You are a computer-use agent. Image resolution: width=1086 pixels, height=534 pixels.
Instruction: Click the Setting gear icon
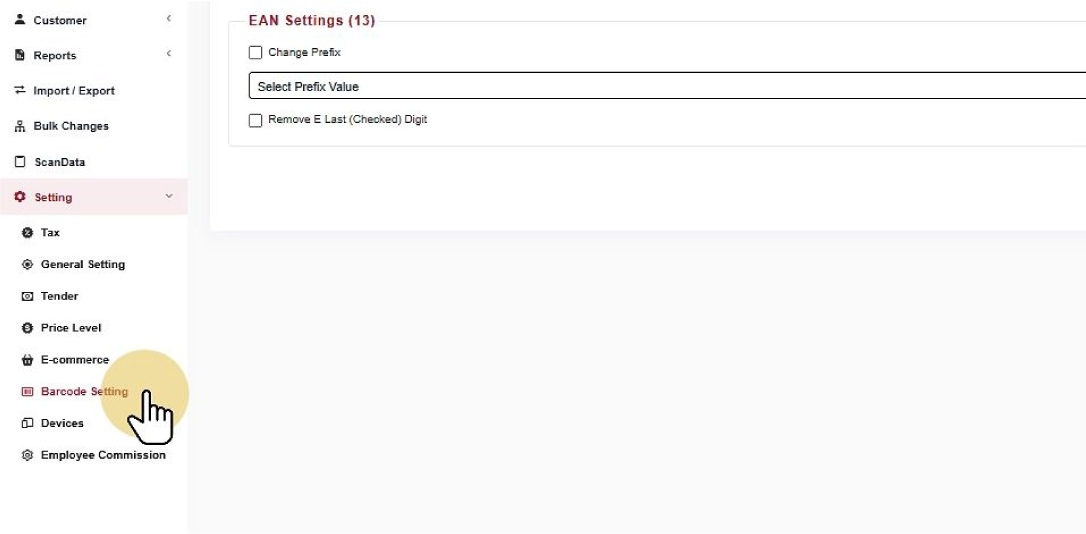tap(19, 197)
